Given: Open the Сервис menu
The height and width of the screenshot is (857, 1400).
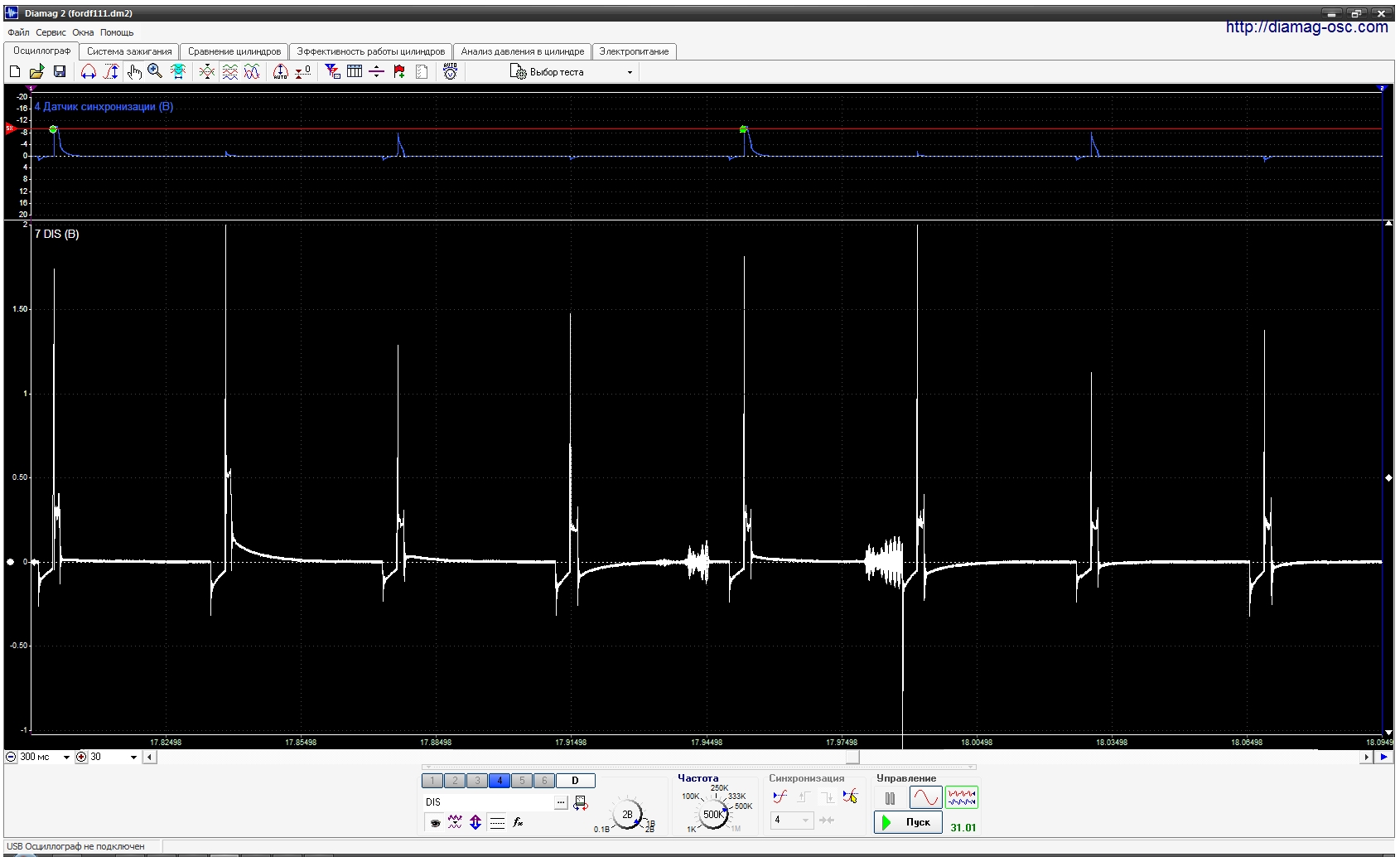Looking at the screenshot, I should (51, 32).
